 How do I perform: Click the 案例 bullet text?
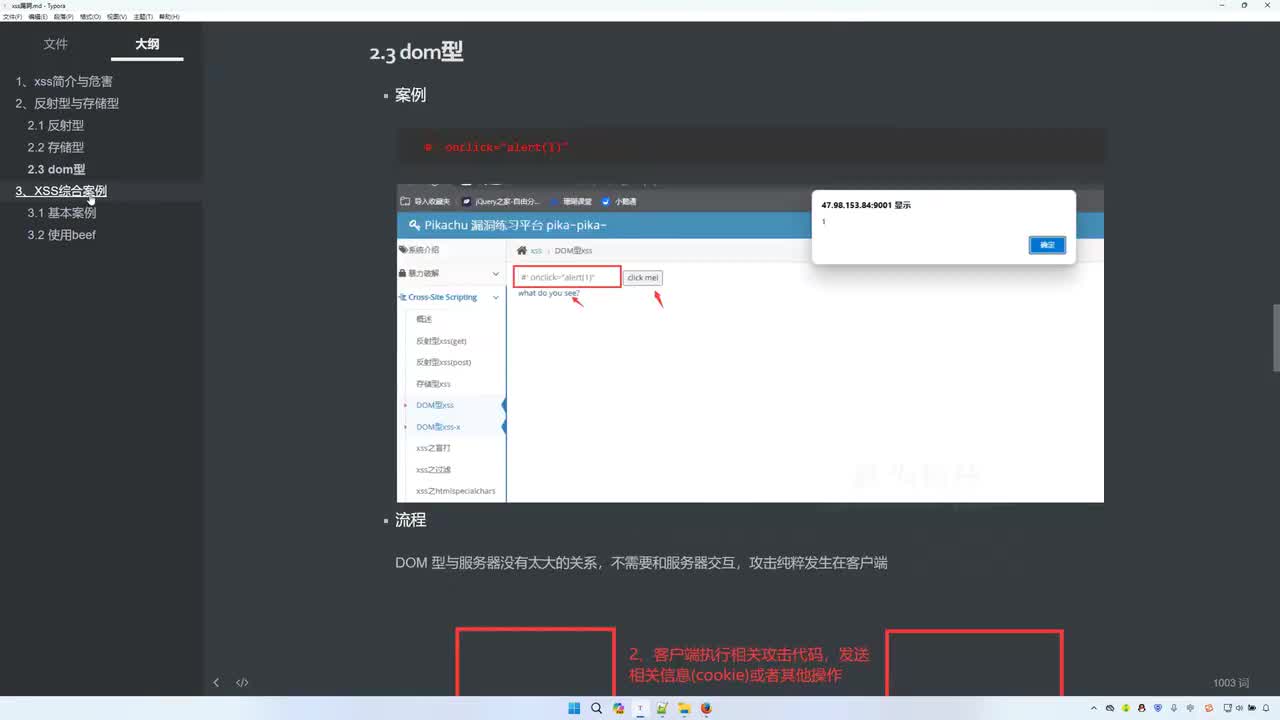click(x=410, y=95)
